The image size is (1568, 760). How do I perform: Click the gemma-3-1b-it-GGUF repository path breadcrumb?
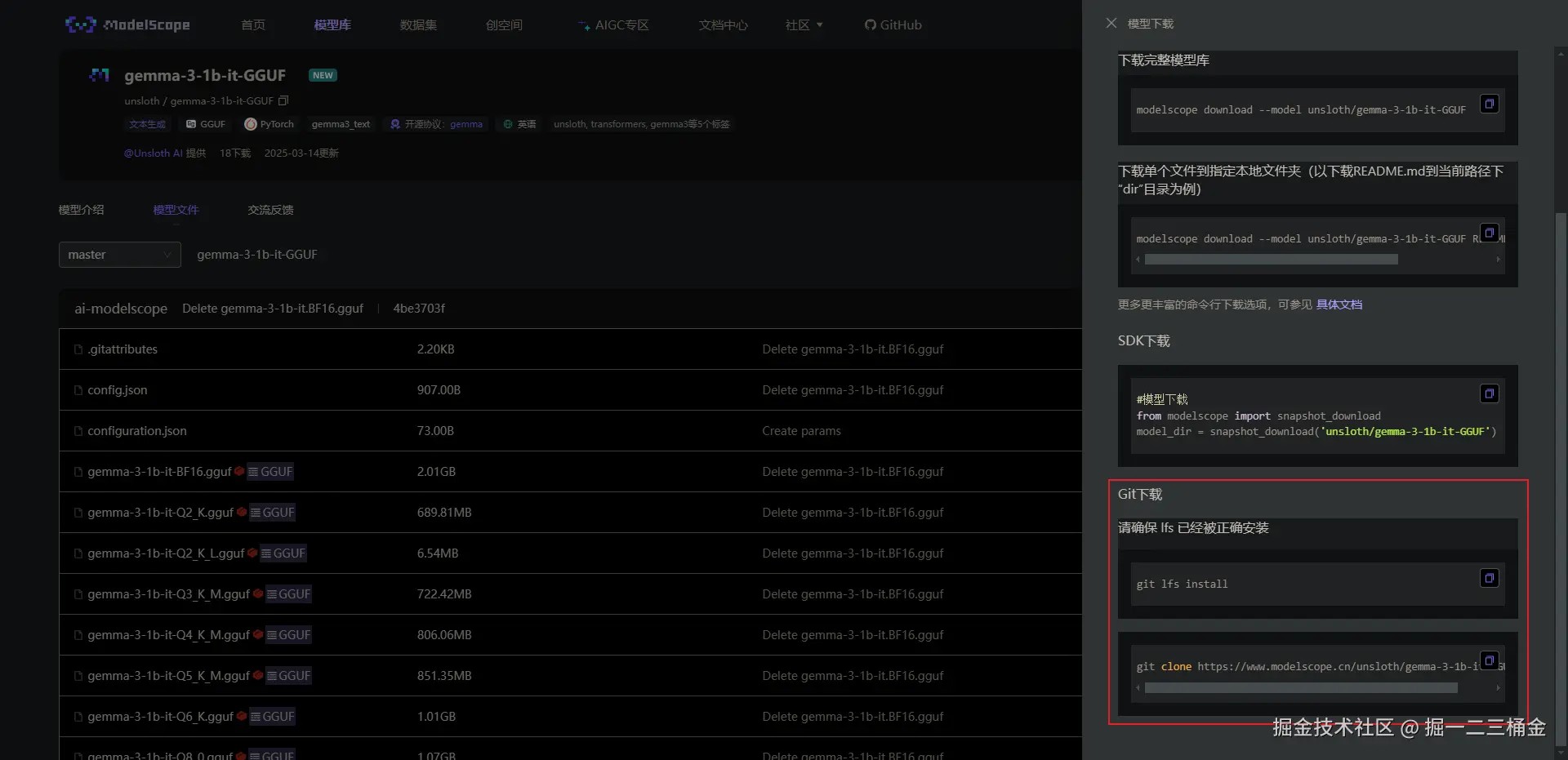pos(256,255)
